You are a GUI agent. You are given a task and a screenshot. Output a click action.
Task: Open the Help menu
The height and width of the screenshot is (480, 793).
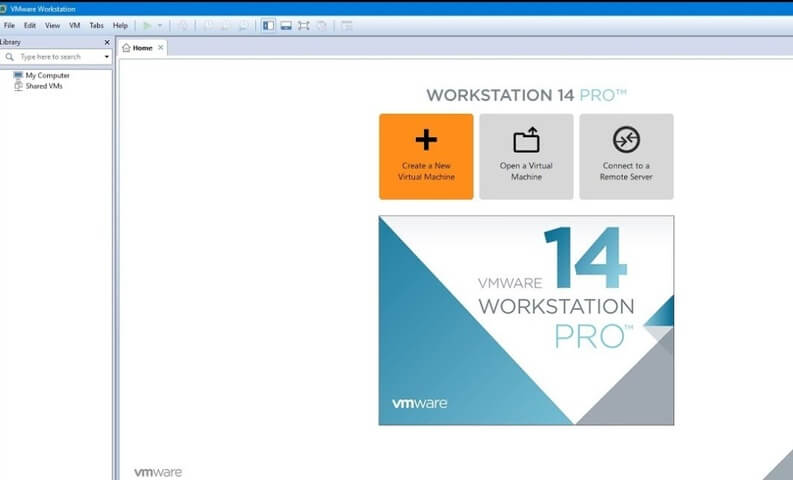tap(120, 25)
